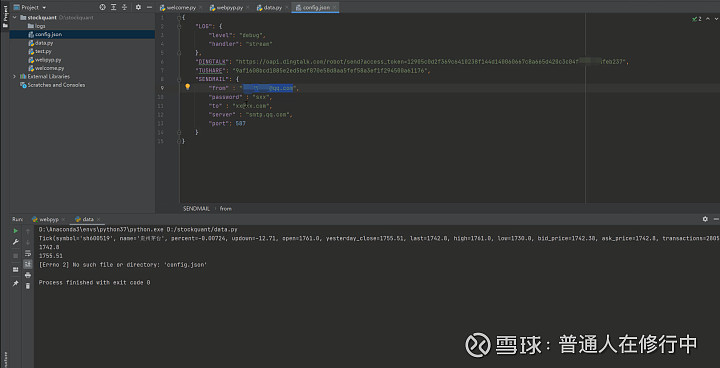
Task: Close the welcome.py editor tab
Action: 200,8
